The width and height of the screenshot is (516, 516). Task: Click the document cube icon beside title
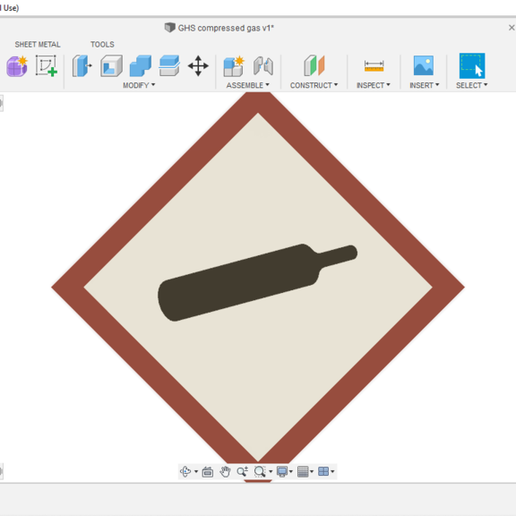tap(170, 27)
